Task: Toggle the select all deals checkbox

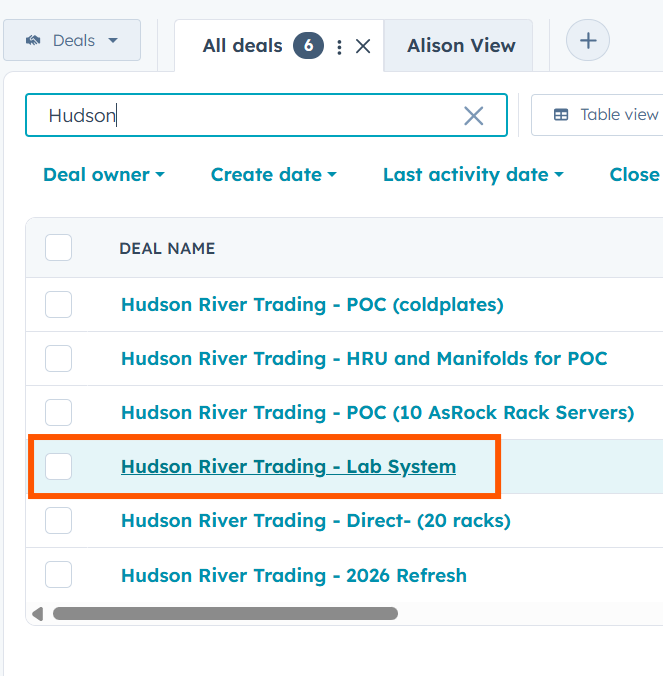Action: [58, 248]
